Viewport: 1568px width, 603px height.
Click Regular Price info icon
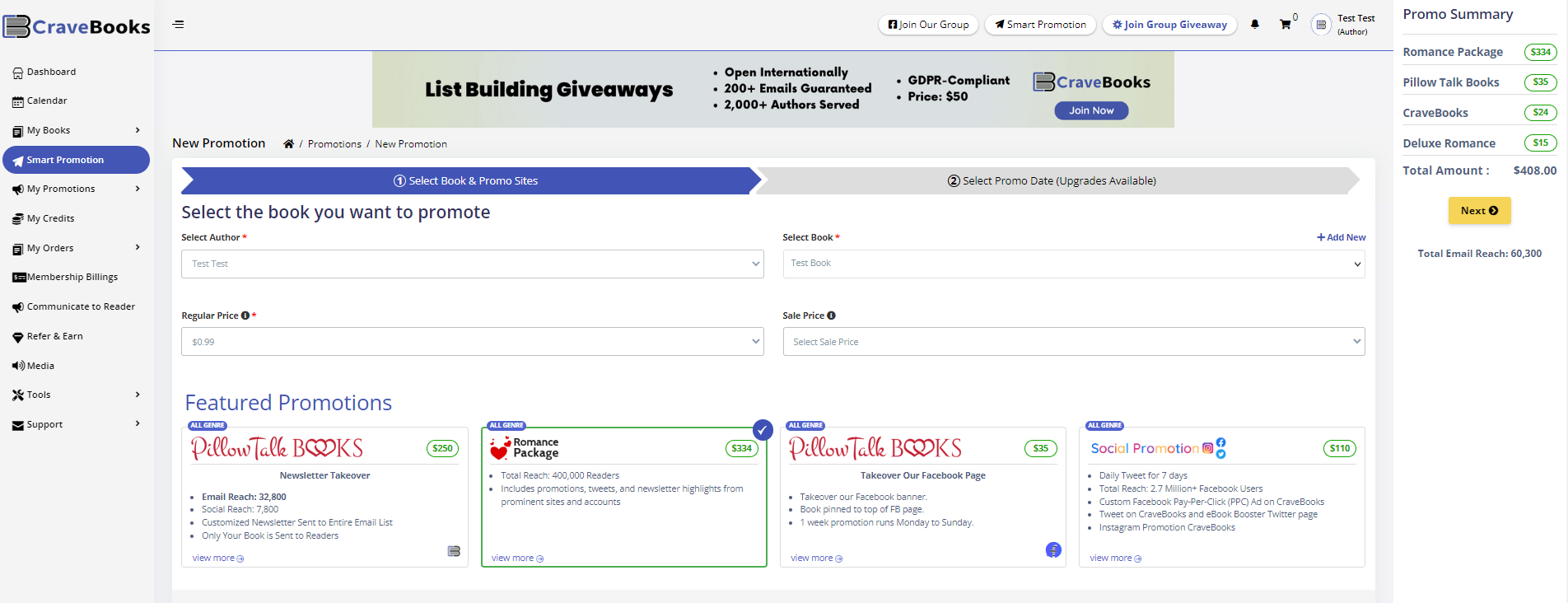245,316
